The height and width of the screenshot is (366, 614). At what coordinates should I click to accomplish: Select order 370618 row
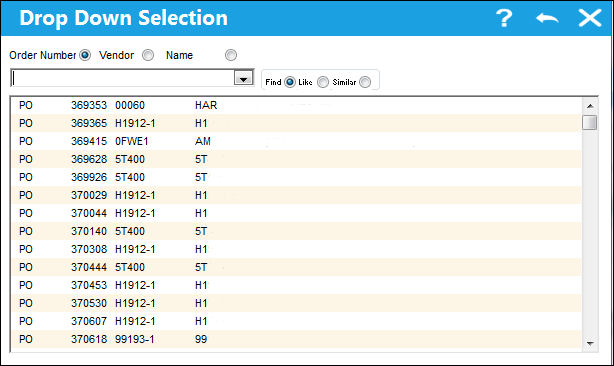coord(296,339)
